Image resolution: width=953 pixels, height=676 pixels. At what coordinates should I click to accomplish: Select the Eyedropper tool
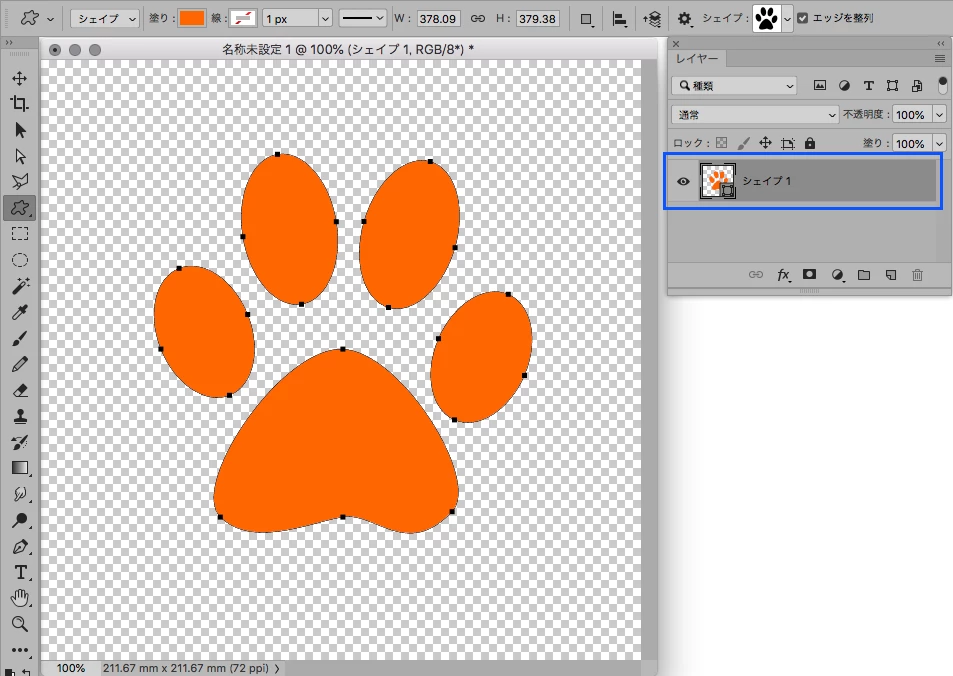19,312
